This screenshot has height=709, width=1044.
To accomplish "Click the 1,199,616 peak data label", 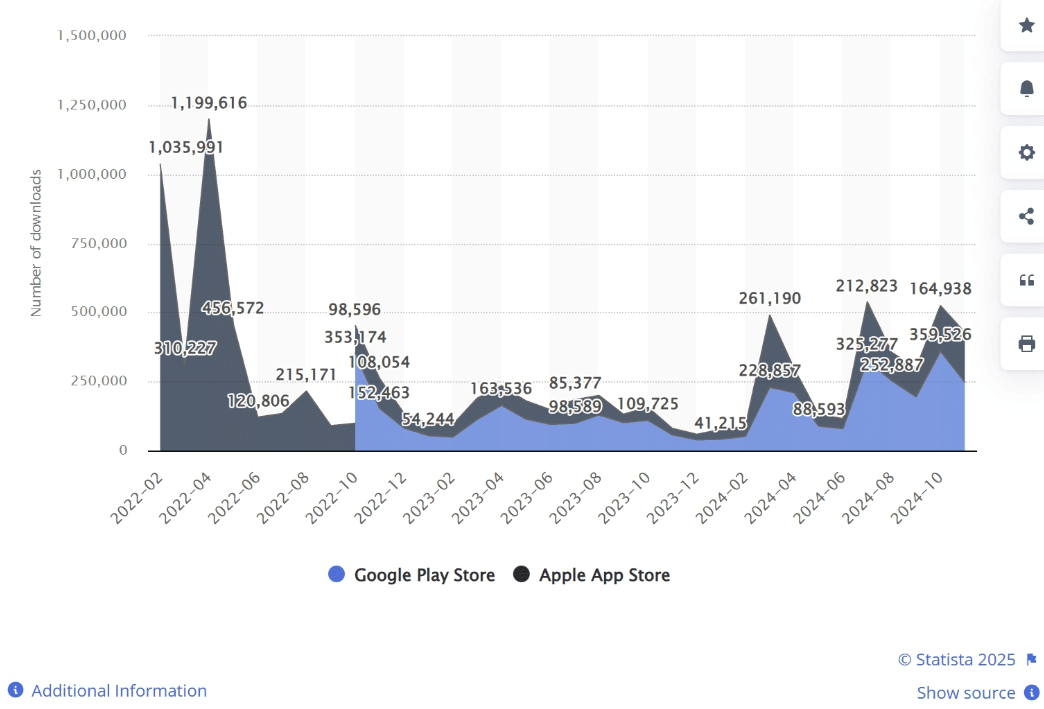I will [x=209, y=103].
